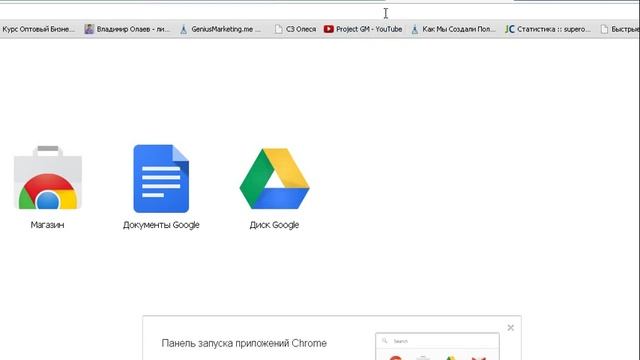Click the Владимир Олаев bookmark avatar icon

[89, 29]
